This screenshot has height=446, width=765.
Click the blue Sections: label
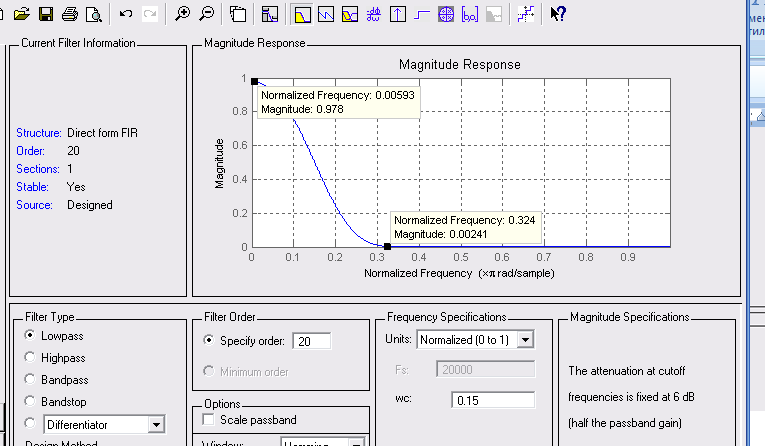click(x=38, y=169)
